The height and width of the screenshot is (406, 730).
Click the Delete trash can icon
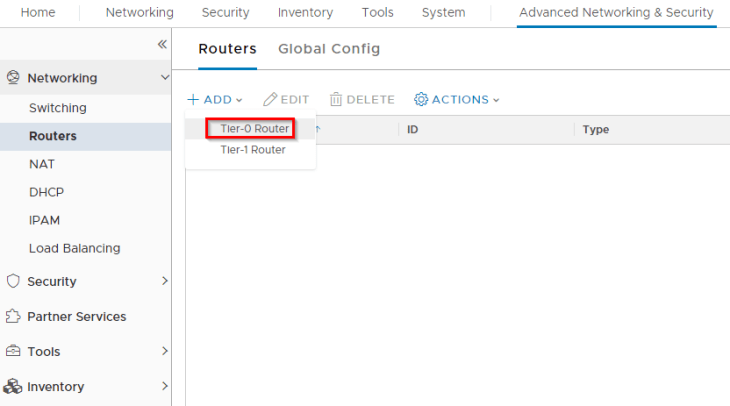pos(336,100)
